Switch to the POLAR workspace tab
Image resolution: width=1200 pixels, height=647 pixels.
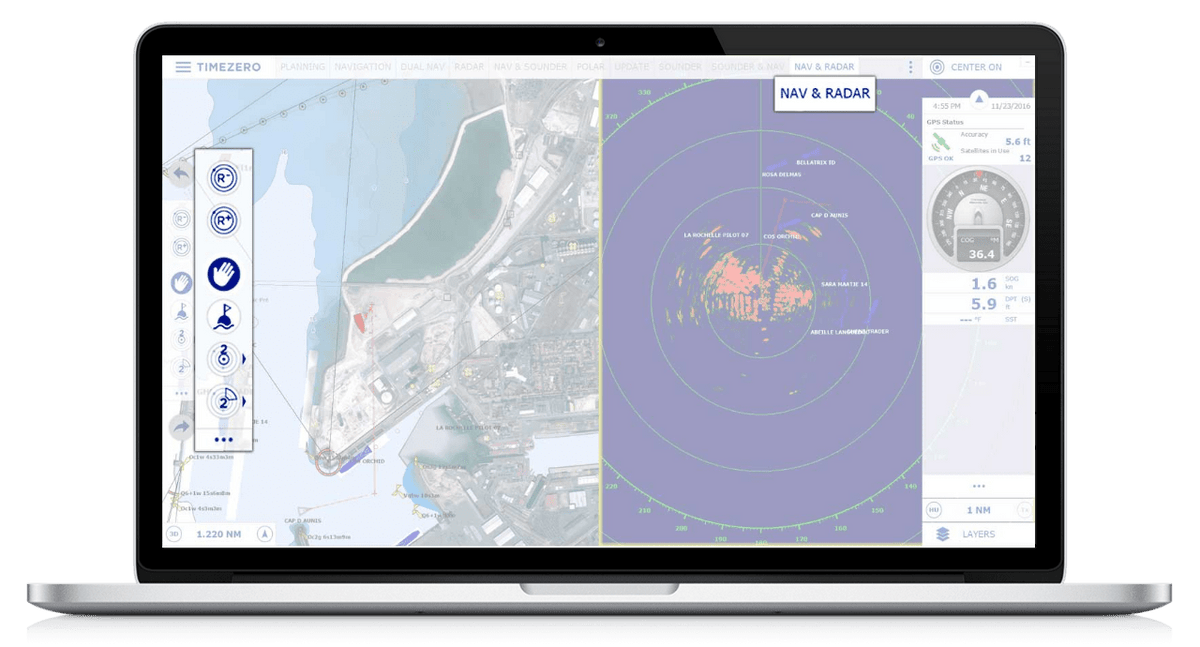pyautogui.click(x=591, y=67)
